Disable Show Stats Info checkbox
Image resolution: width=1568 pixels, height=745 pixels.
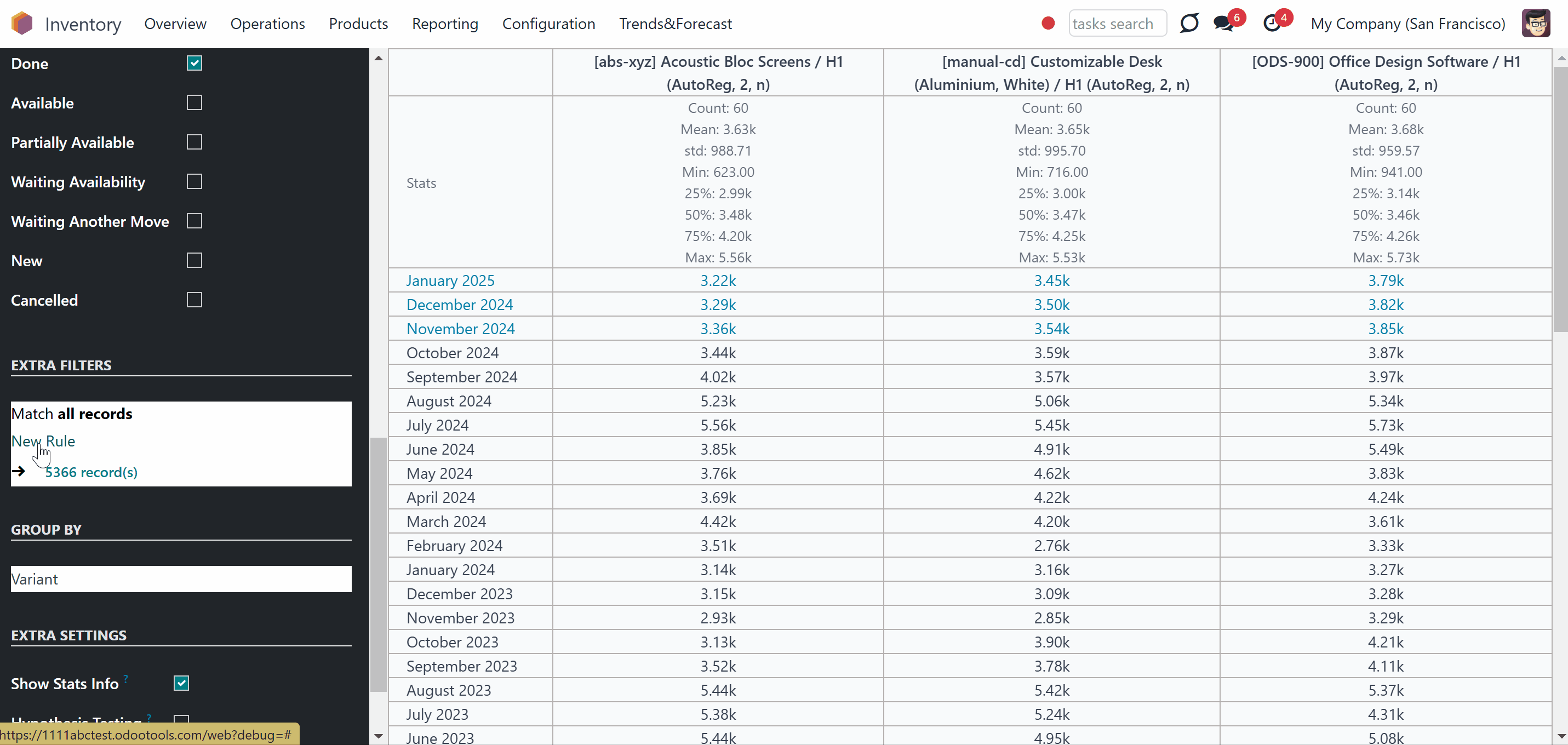coord(181,683)
